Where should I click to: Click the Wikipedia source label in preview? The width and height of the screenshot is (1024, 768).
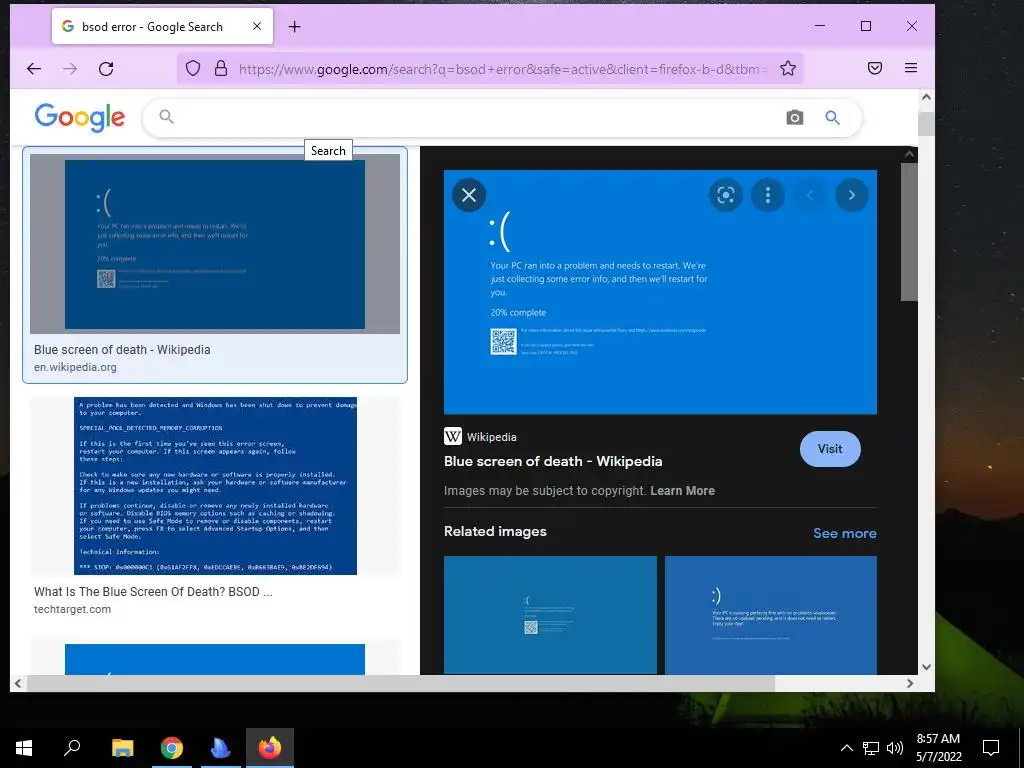coord(480,436)
